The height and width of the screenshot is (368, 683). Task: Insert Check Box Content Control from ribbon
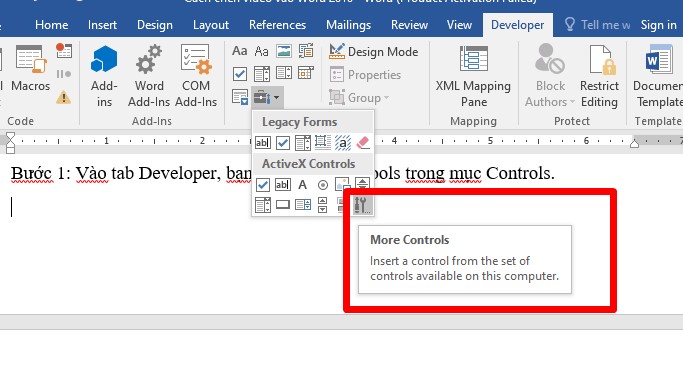240,74
